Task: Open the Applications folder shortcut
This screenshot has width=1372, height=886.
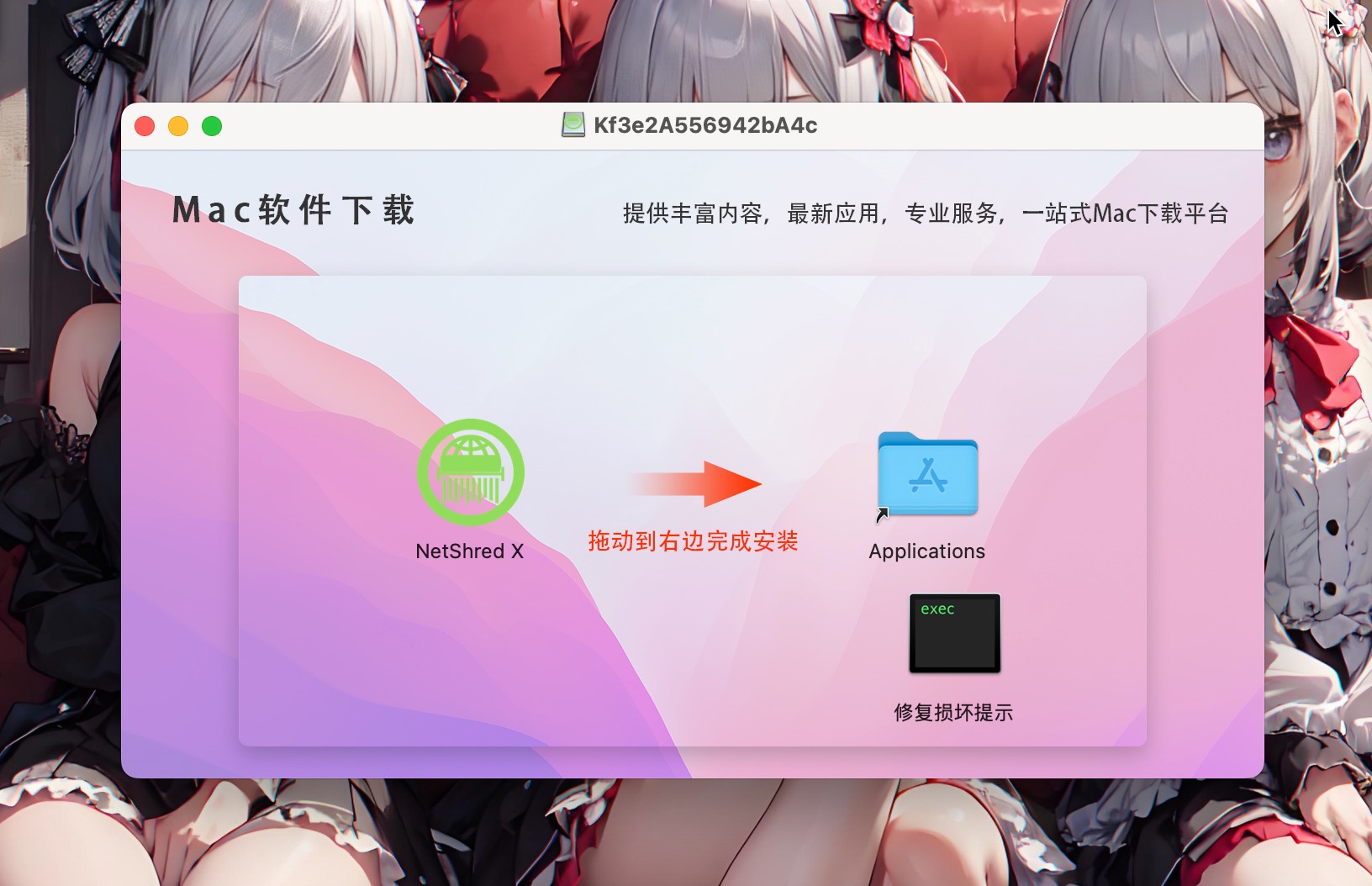Action: (927, 474)
